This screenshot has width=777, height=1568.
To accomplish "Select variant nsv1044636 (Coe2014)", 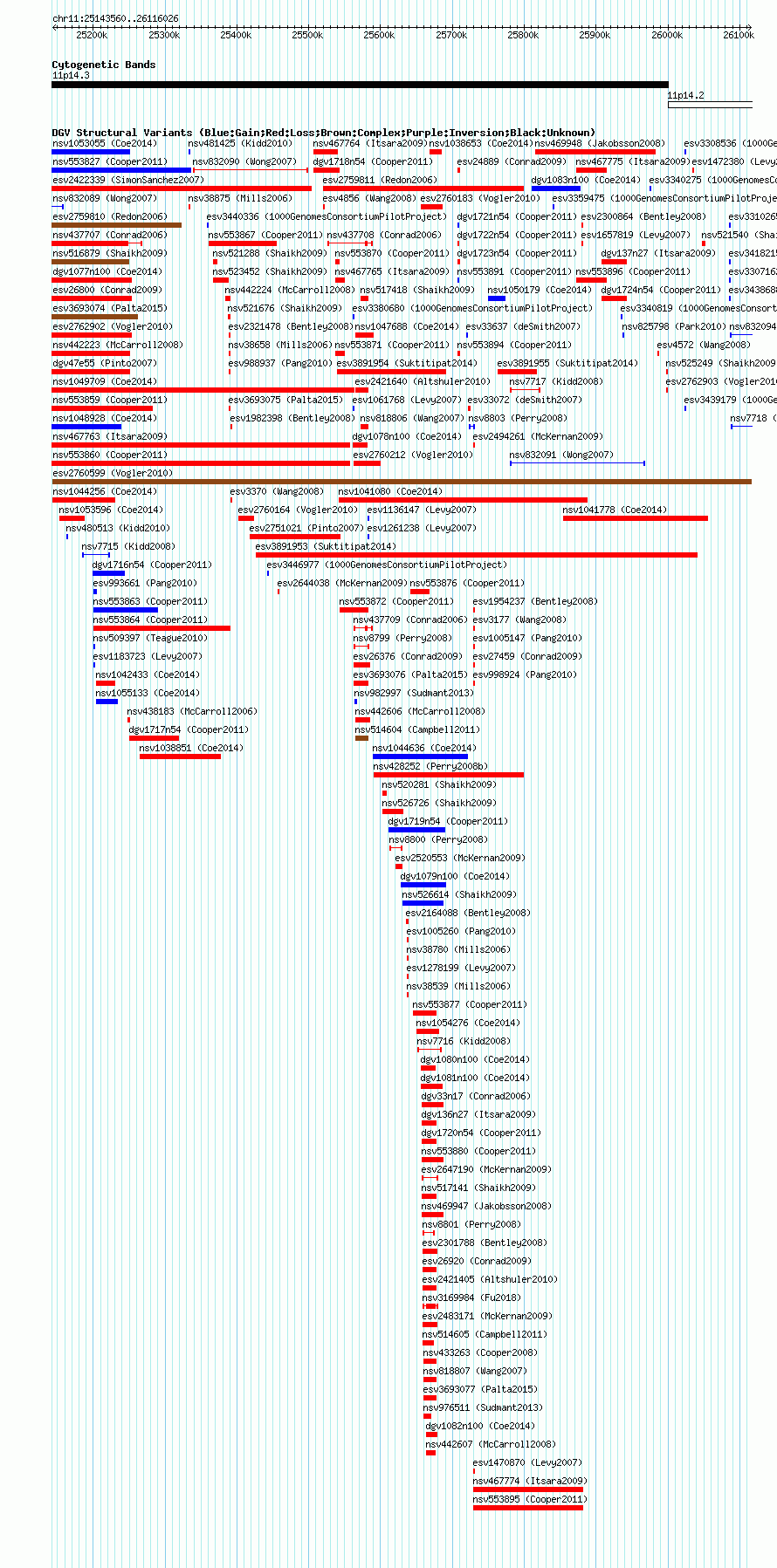I will [425, 748].
